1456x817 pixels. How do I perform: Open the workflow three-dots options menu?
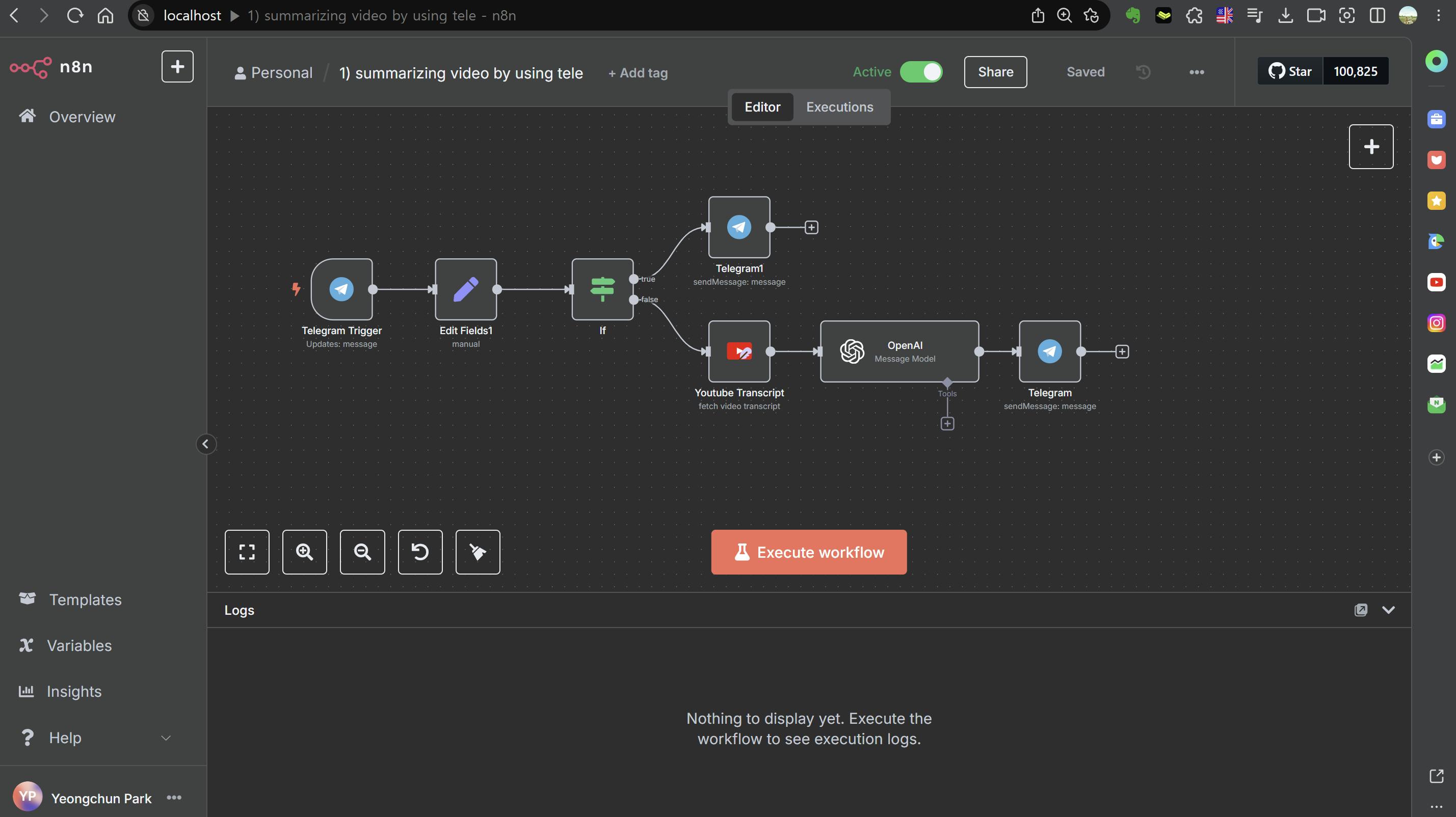click(x=1196, y=72)
